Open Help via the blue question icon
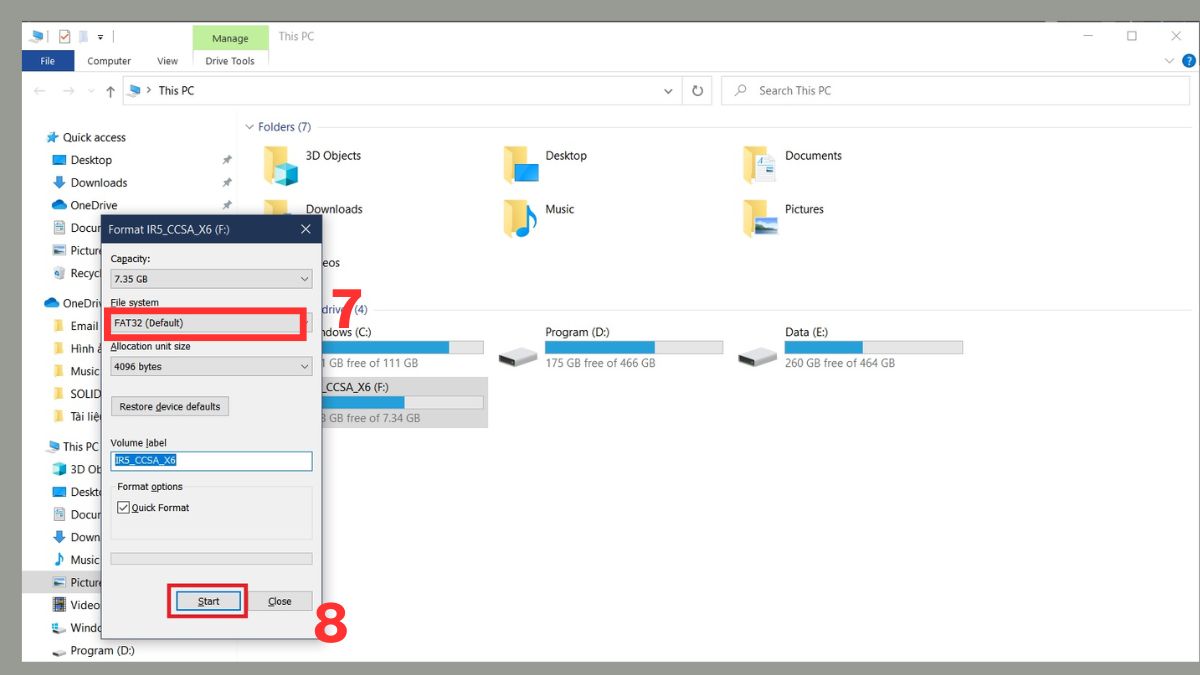 [x=1190, y=61]
